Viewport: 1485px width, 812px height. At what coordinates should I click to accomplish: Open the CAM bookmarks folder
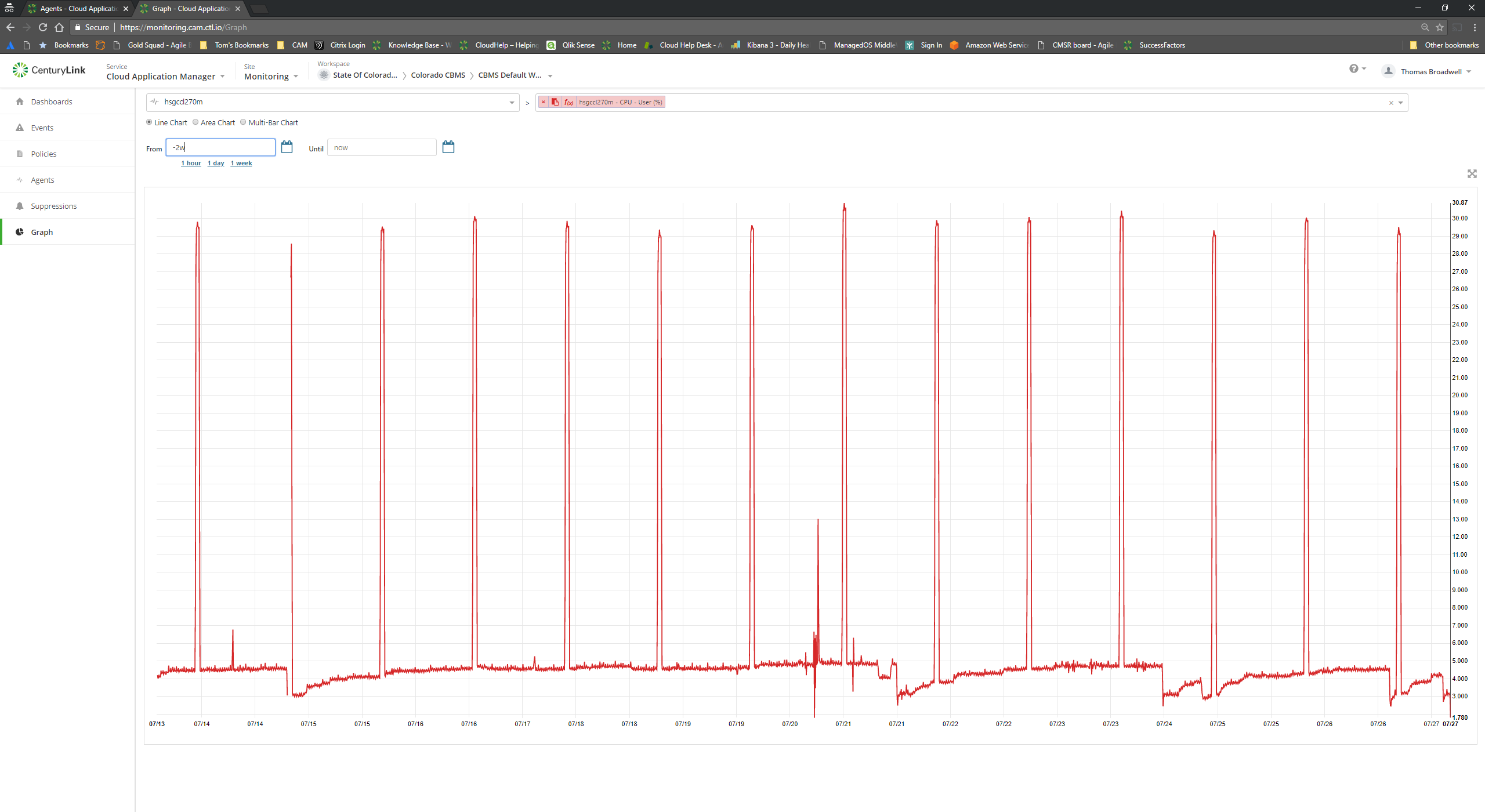tap(293, 45)
